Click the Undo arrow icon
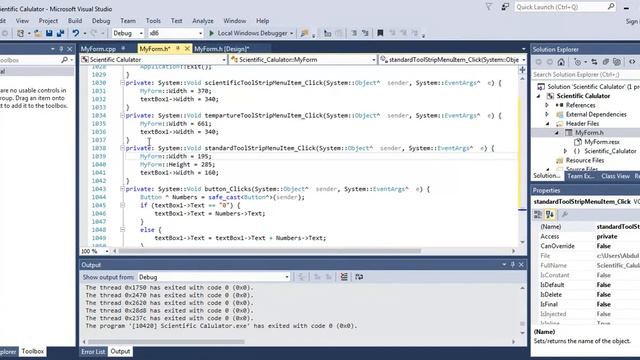 pyautogui.click(x=76, y=33)
